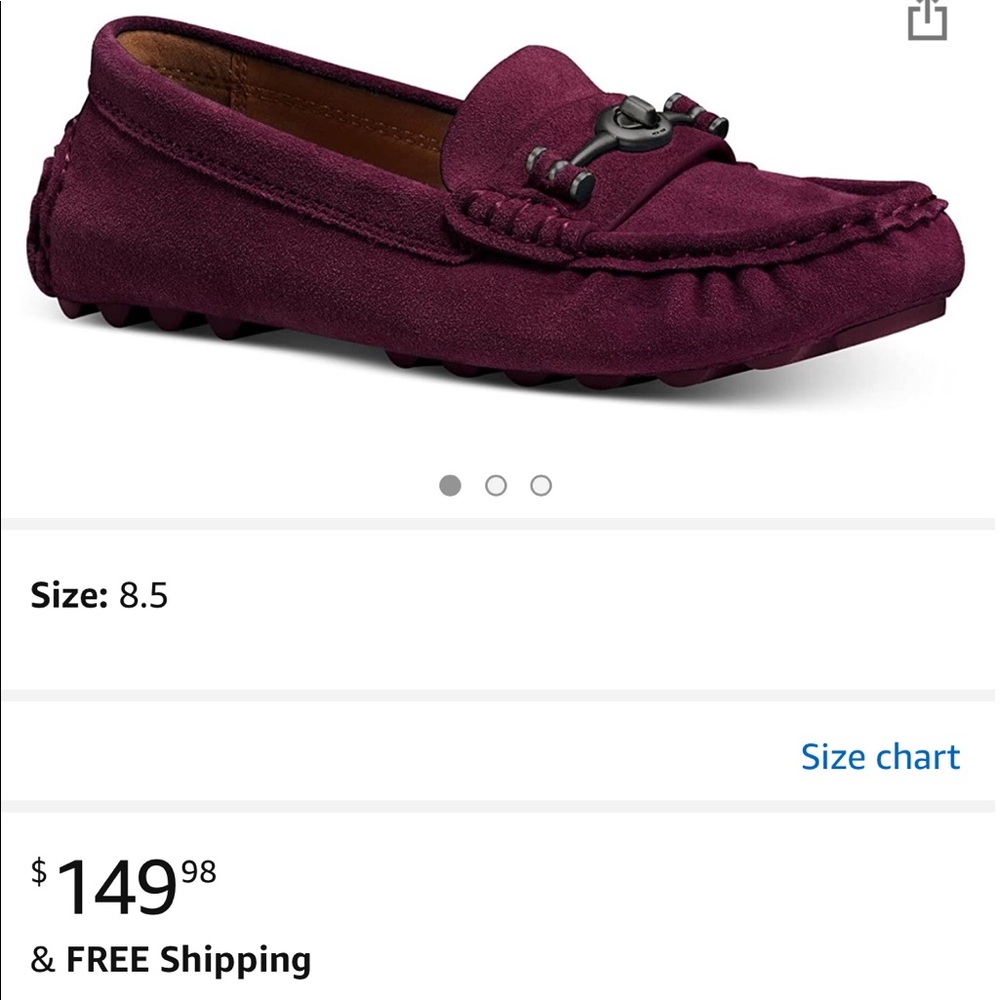Image resolution: width=1000 pixels, height=1000 pixels.
Task: Click the blue Size chart link
Action: 878,757
